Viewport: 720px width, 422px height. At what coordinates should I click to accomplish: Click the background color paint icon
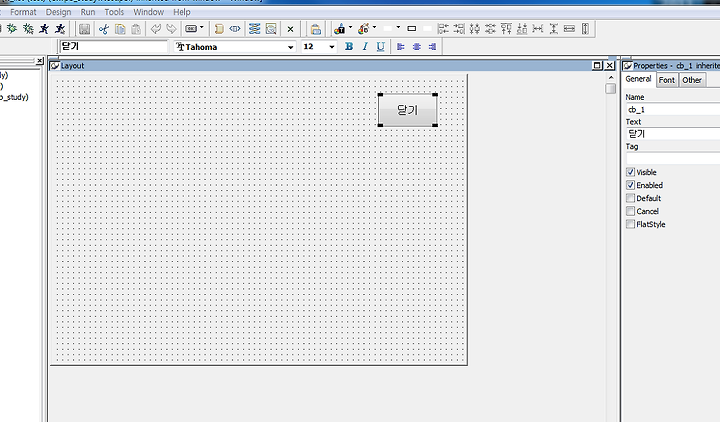(x=364, y=29)
